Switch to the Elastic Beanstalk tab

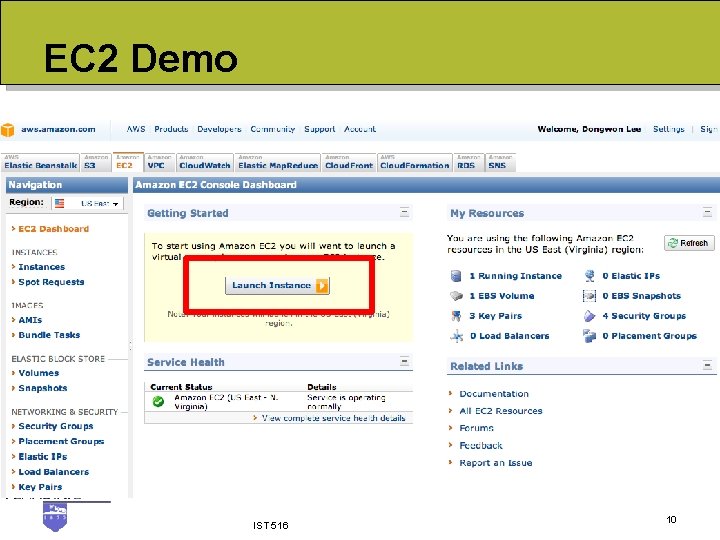pos(40,163)
